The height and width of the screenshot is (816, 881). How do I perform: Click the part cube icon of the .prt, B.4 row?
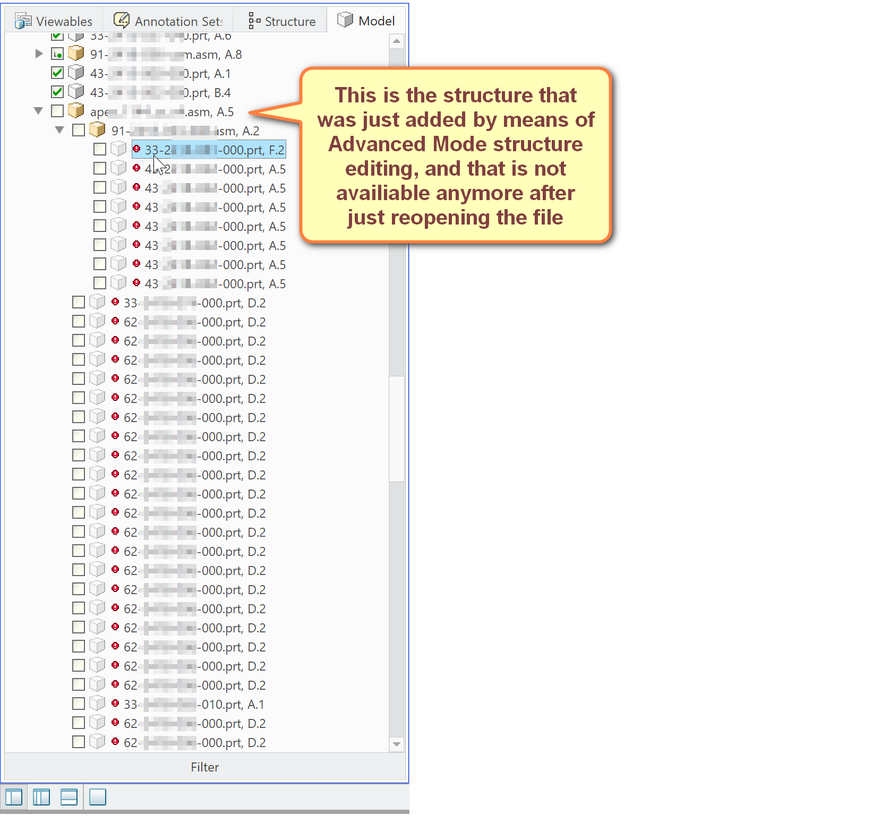click(x=76, y=92)
